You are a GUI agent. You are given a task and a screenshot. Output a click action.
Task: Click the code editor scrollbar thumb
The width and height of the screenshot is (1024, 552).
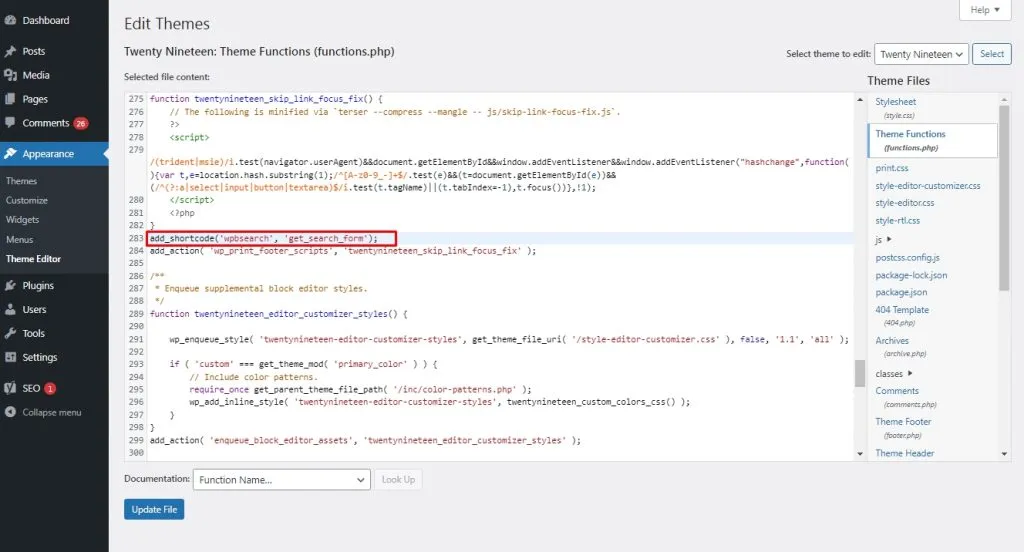[x=859, y=374]
